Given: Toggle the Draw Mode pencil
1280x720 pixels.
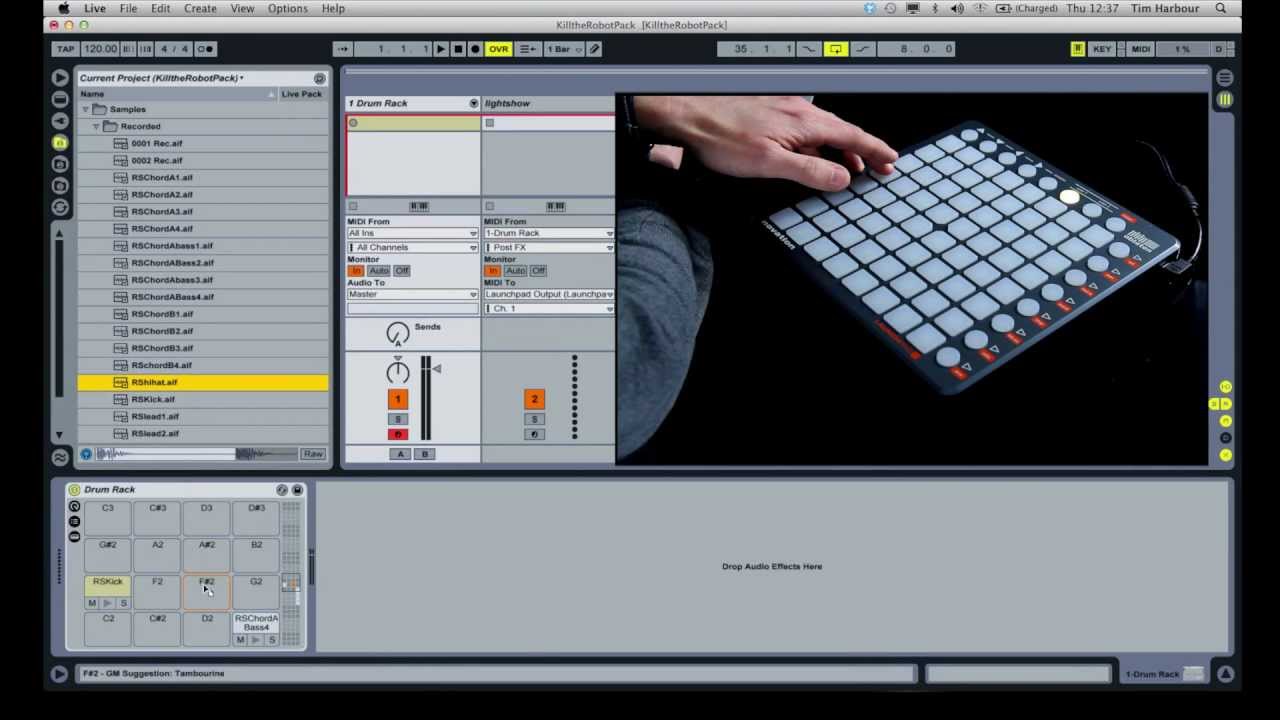Looking at the screenshot, I should [x=594, y=49].
